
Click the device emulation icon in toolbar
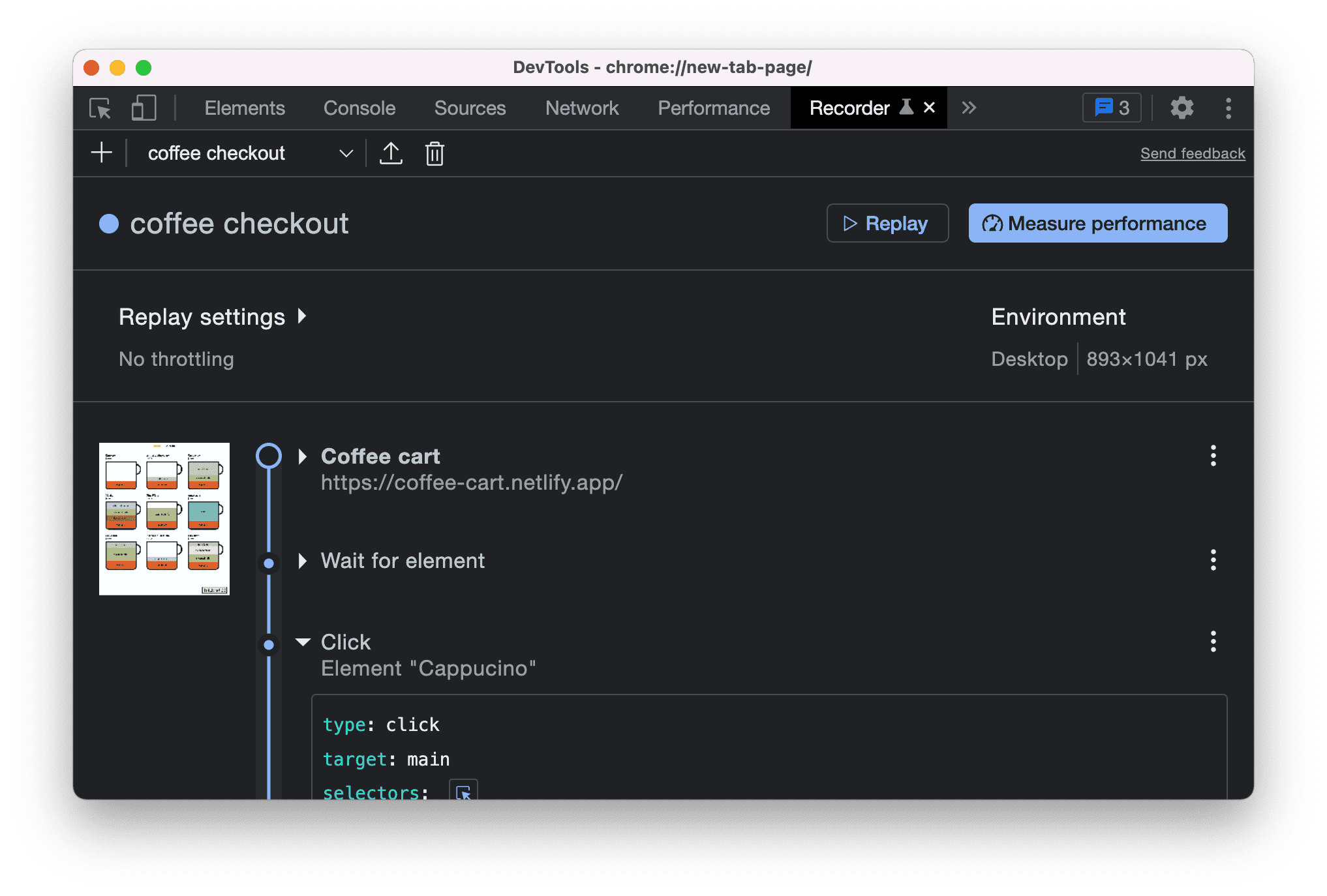click(143, 108)
